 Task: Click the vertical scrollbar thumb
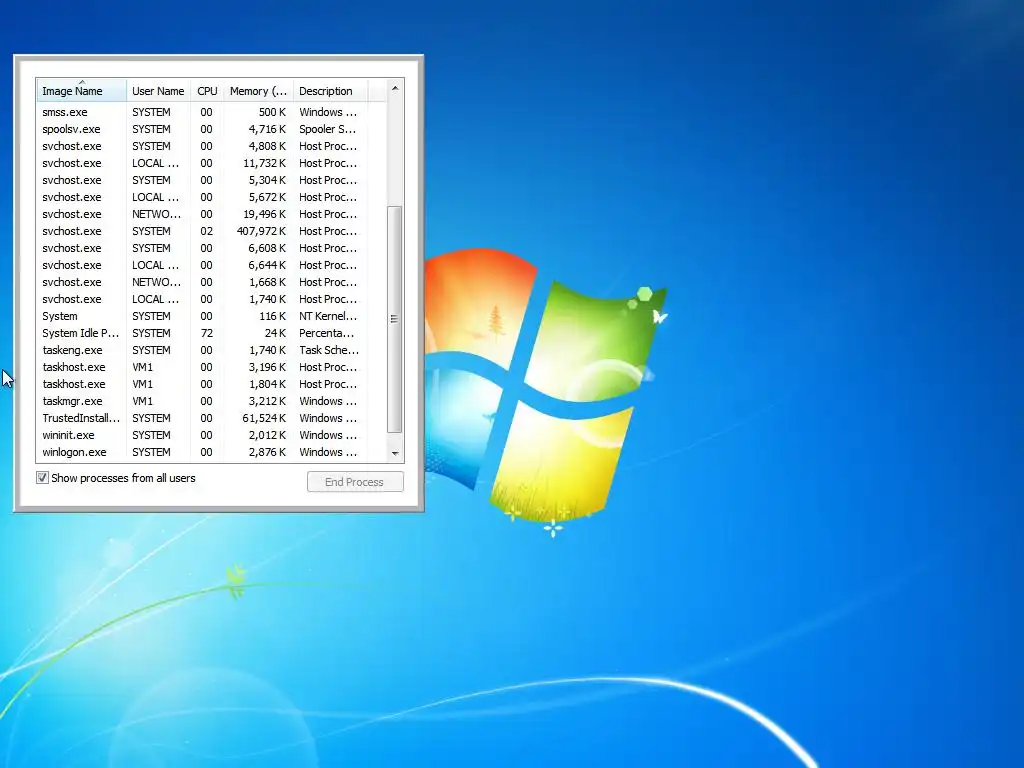click(394, 319)
